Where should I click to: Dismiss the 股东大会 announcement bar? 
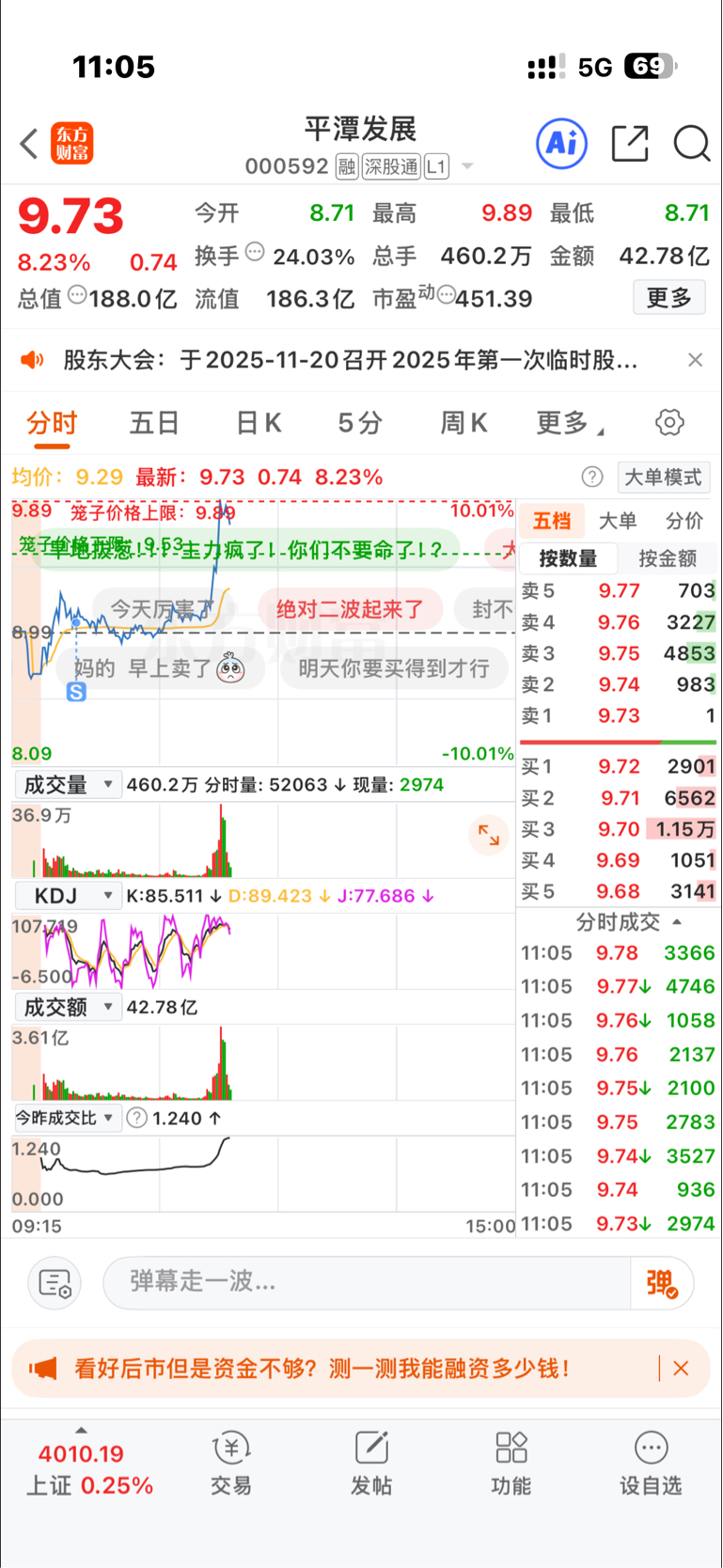(x=695, y=360)
